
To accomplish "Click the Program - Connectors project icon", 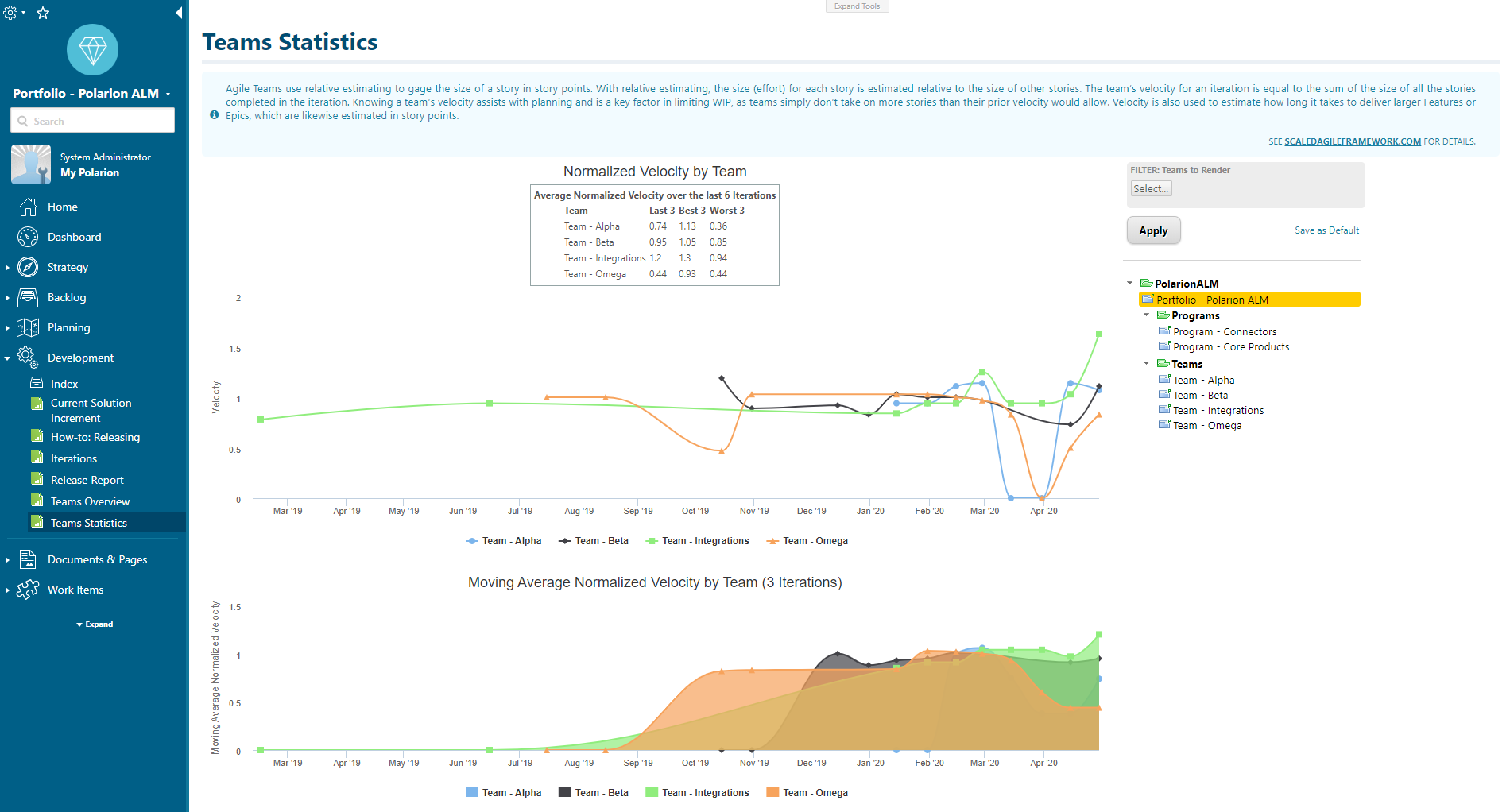I will point(1165,331).
